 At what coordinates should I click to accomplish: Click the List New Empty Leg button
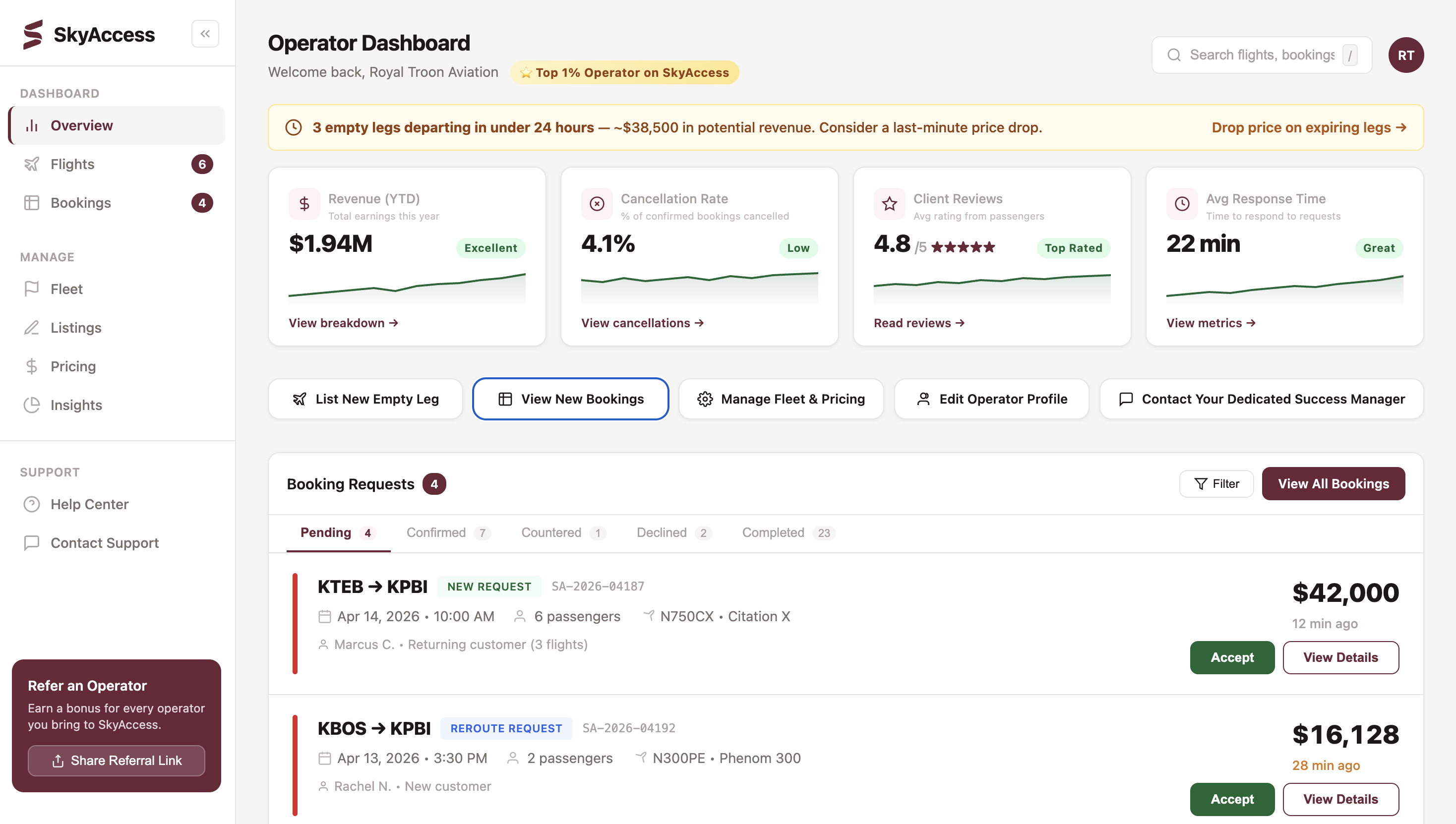tap(365, 399)
